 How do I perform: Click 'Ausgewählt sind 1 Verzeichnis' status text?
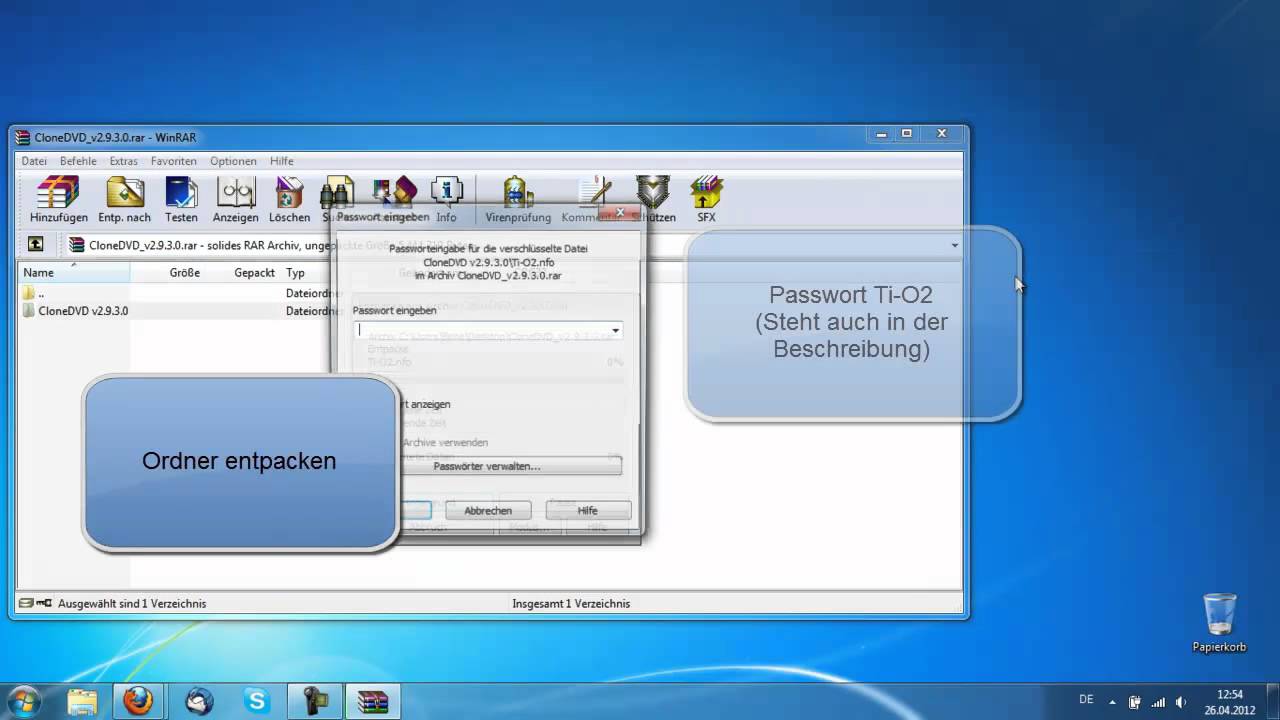point(132,603)
